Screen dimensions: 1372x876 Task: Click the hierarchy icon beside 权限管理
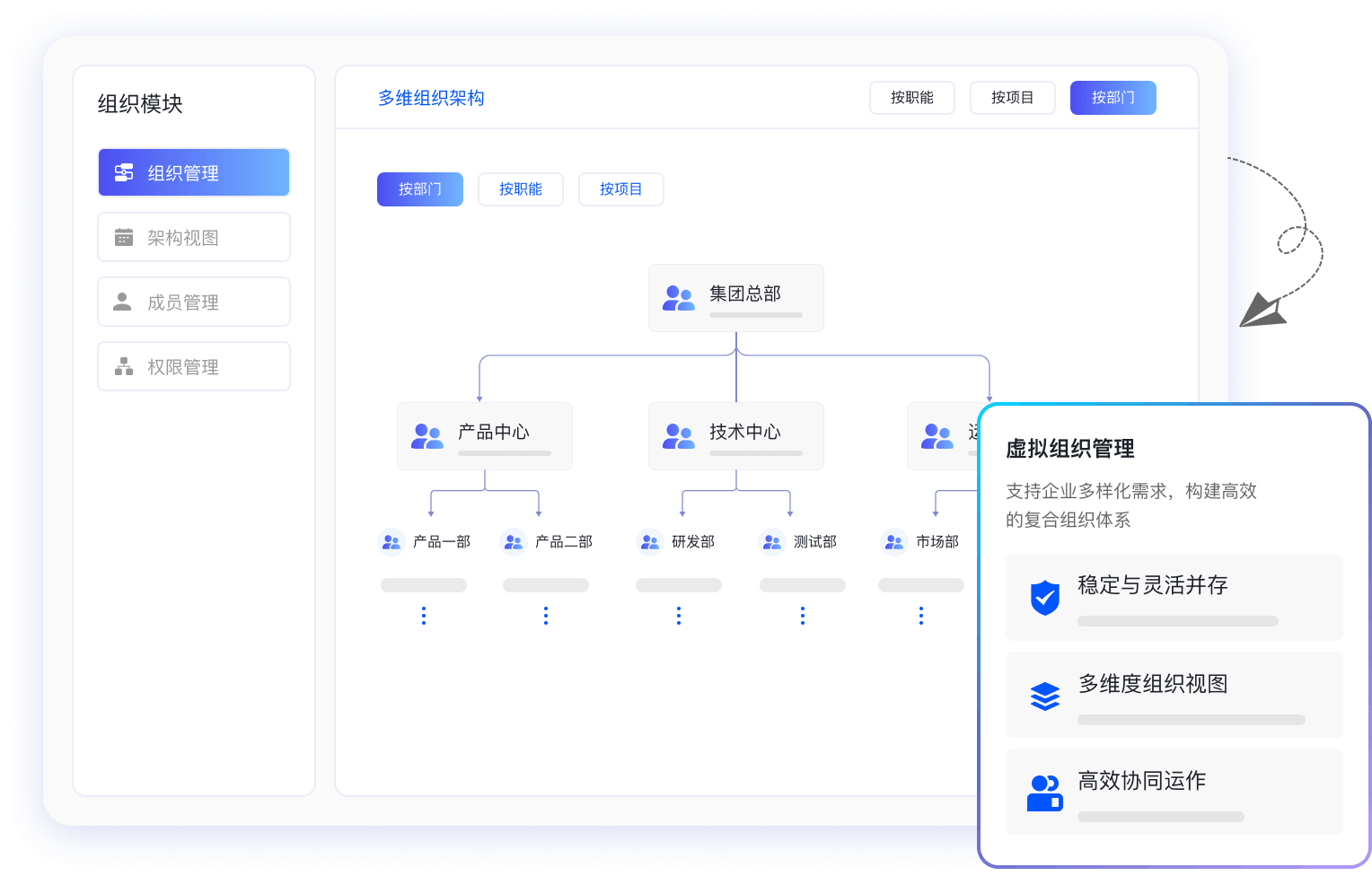(x=124, y=366)
